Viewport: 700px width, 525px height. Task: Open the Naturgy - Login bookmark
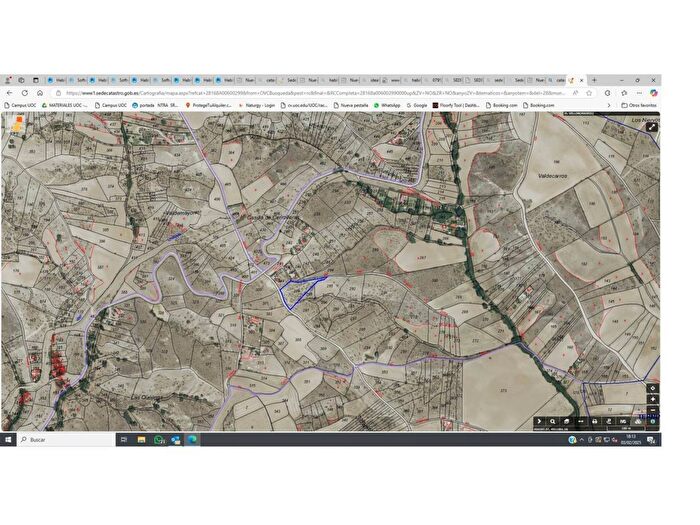(x=257, y=105)
